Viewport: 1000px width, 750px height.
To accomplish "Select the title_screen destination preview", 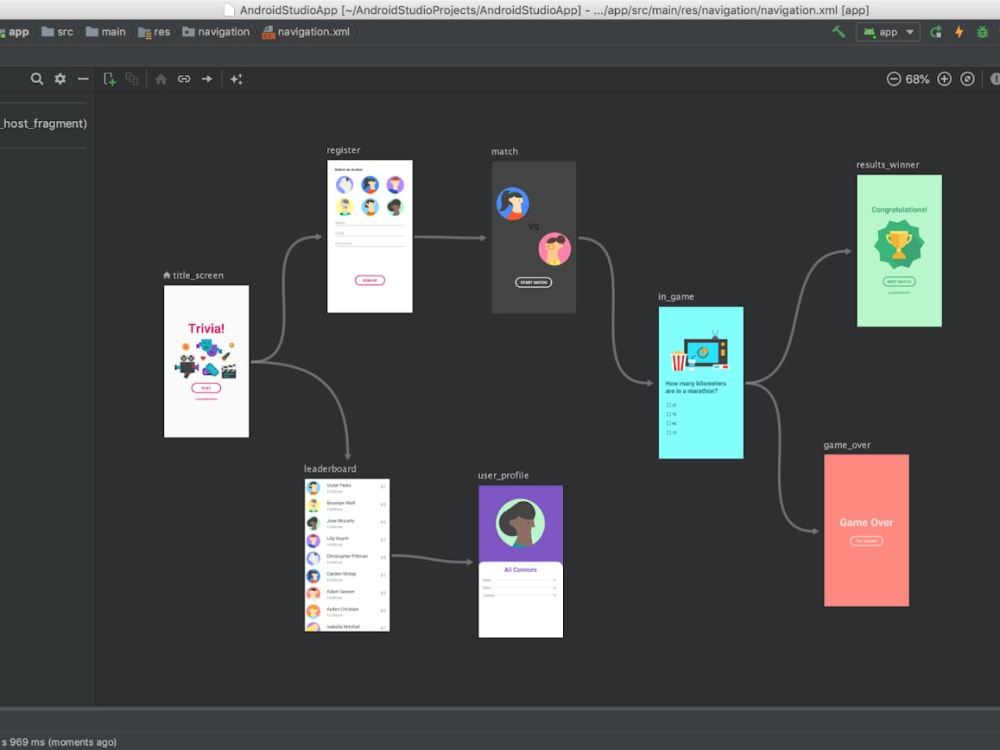I will 206,360.
